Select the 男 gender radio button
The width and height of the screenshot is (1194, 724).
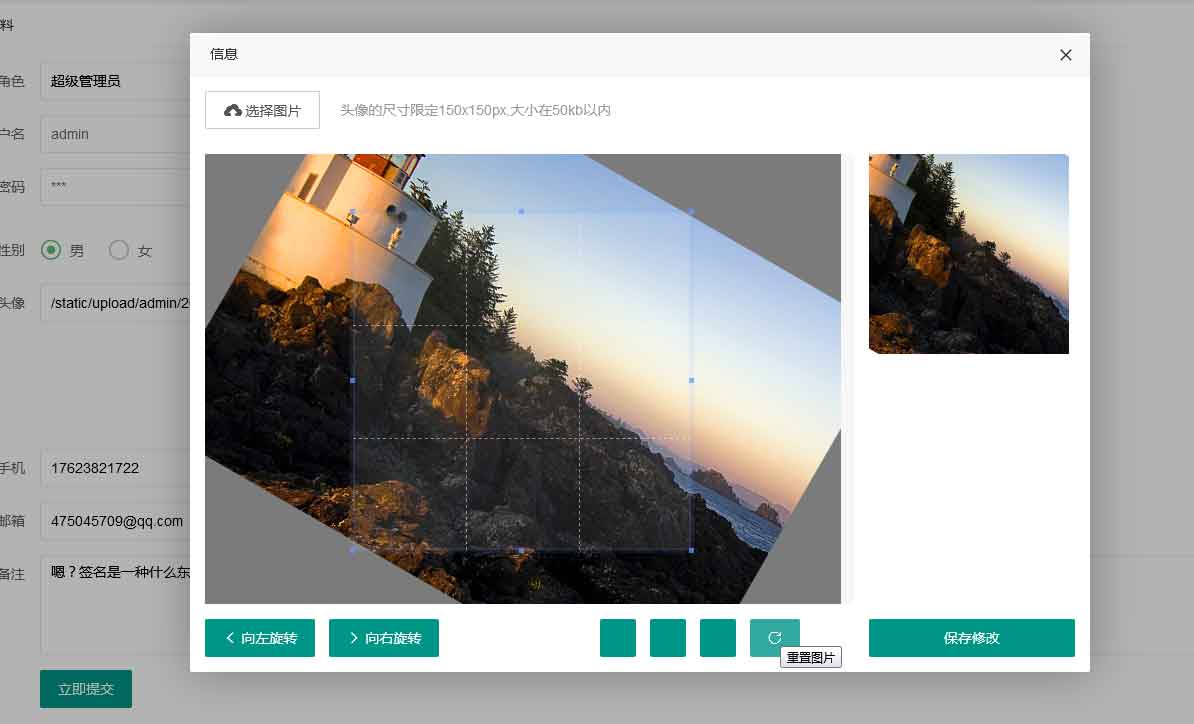(x=51, y=250)
